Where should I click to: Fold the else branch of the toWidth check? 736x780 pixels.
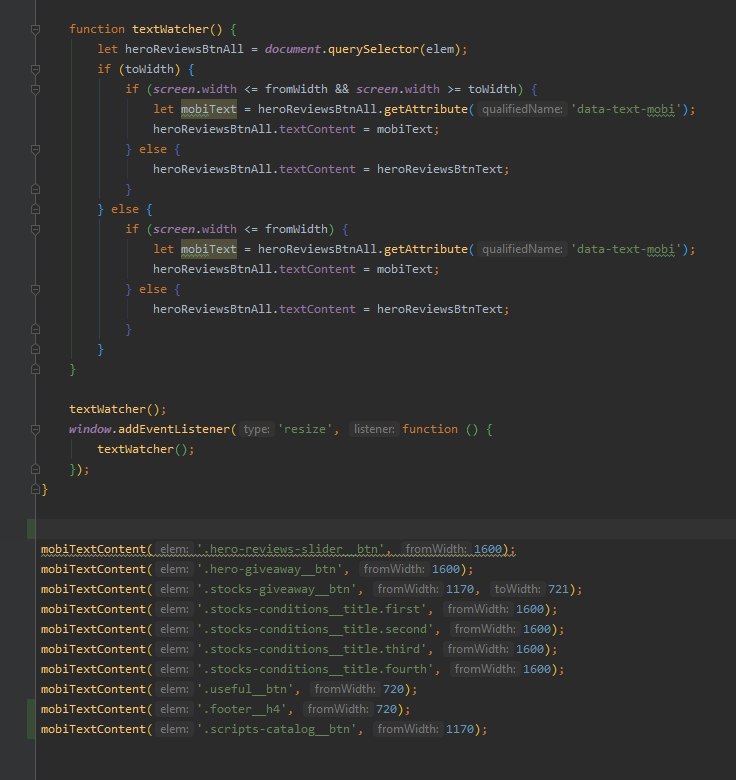point(35,209)
